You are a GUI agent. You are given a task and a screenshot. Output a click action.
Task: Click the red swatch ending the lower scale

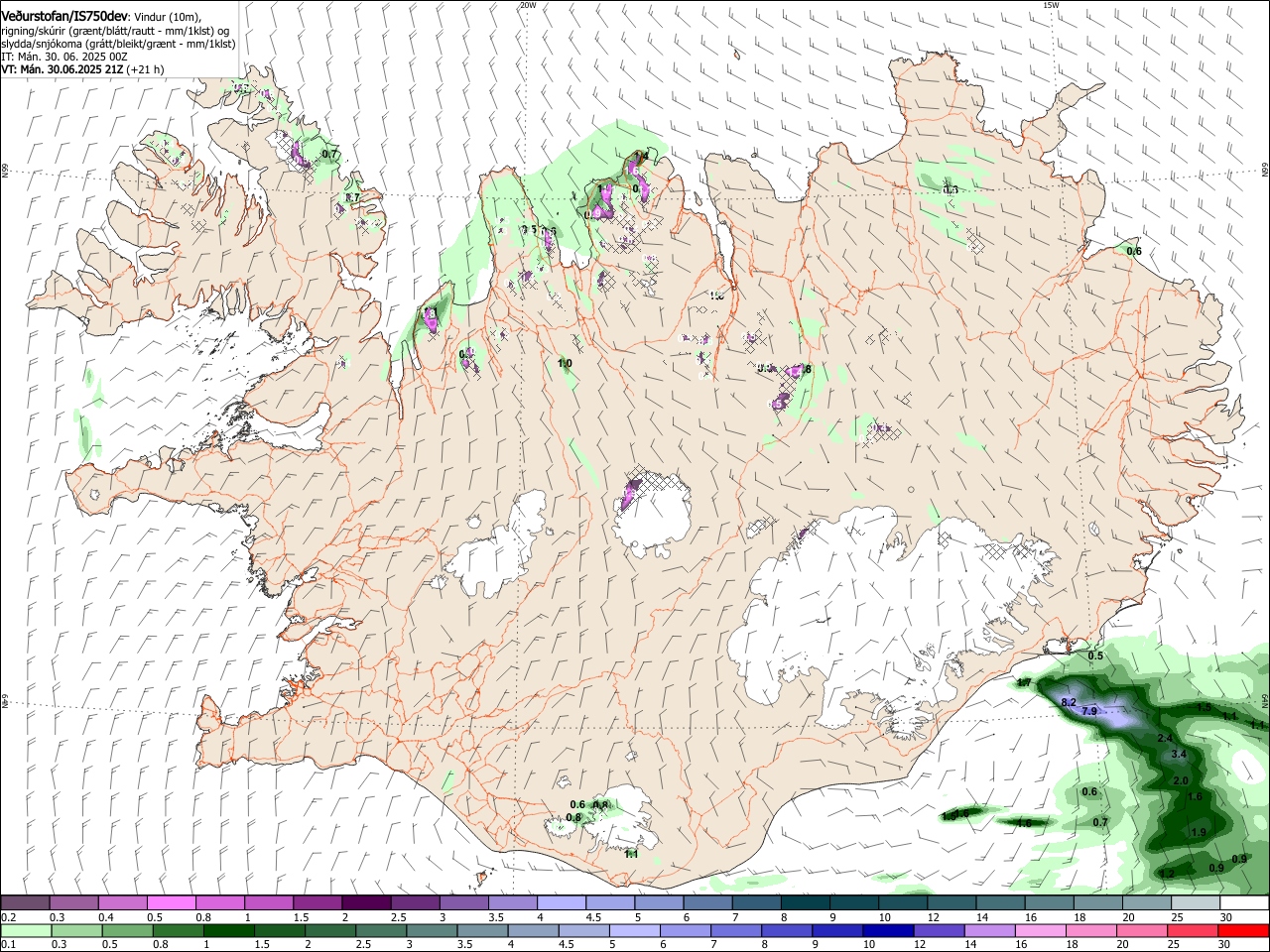(1243, 930)
